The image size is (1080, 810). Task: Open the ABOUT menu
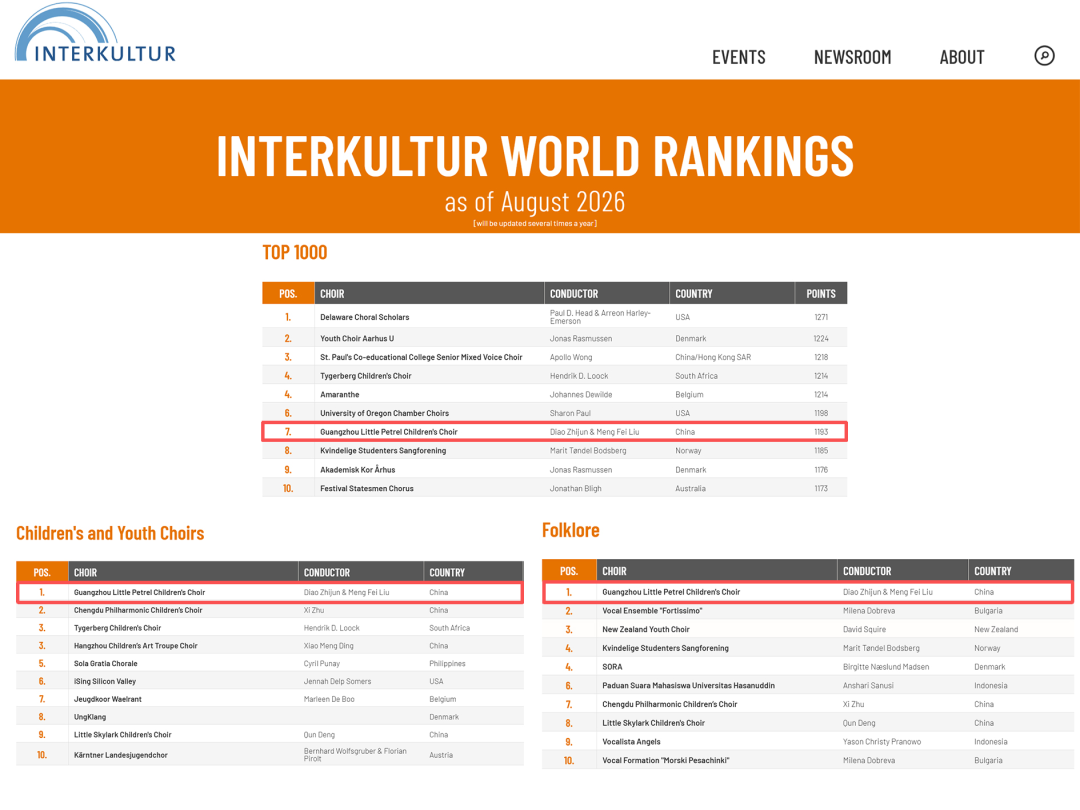(x=962, y=57)
